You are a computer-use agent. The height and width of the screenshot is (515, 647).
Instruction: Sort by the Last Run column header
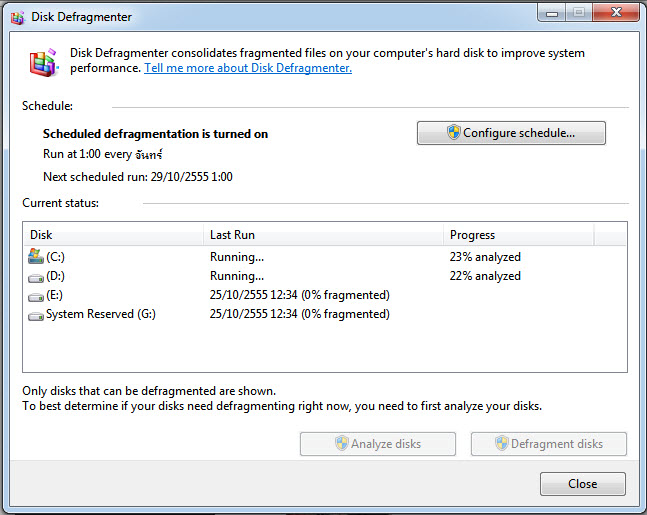(324, 235)
